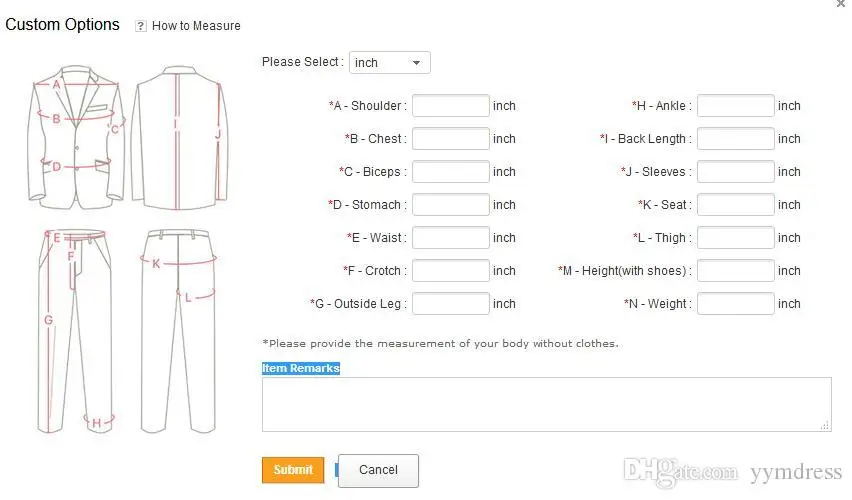Image resolution: width=852 pixels, height=500 pixels.
Task: Click the Waist input field
Action: point(450,238)
